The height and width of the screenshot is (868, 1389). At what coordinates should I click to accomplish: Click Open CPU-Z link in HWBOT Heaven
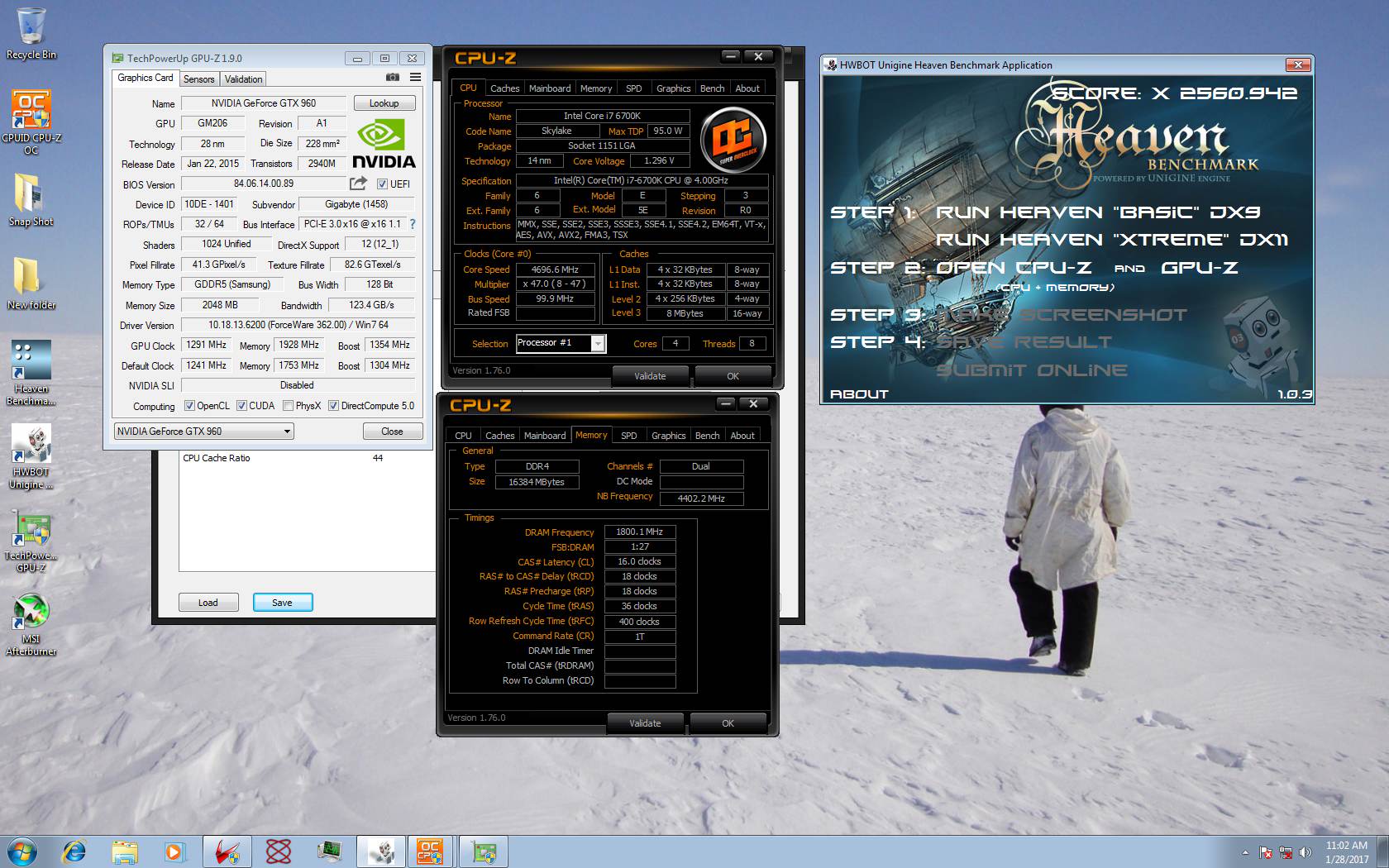(1014, 268)
